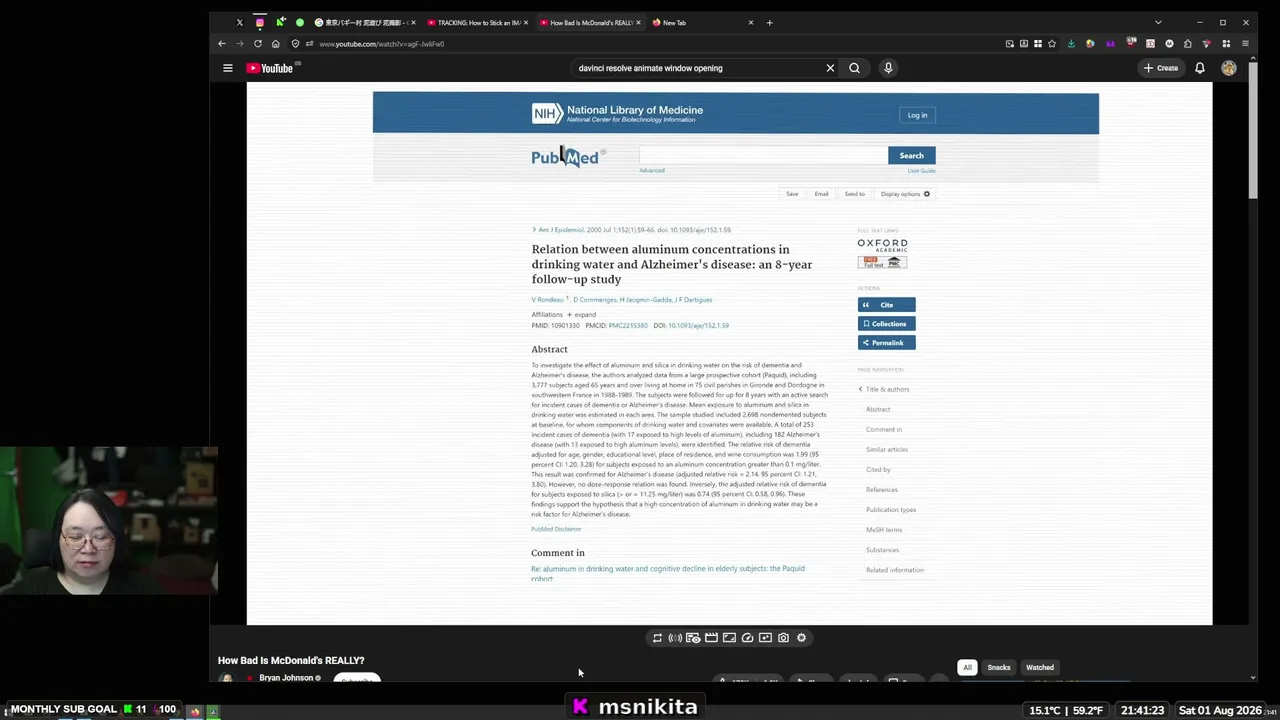Image resolution: width=1280 pixels, height=720 pixels.
Task: Click the date Sat 01 Aug 2026
Action: pos(1220,710)
